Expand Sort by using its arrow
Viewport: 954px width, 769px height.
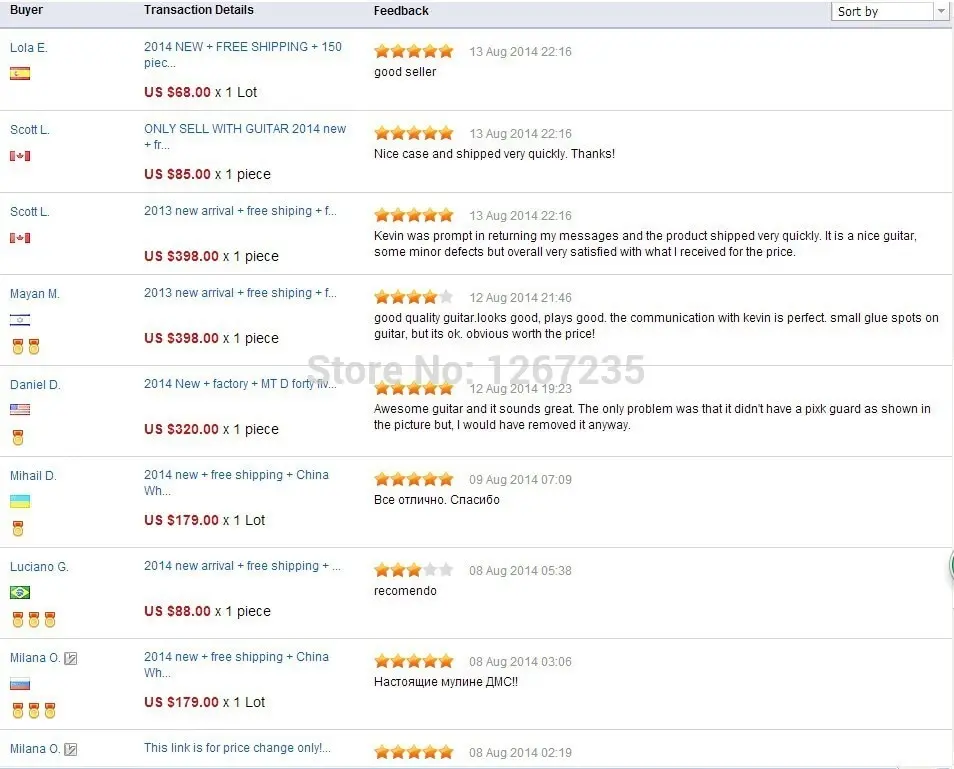[x=941, y=12]
